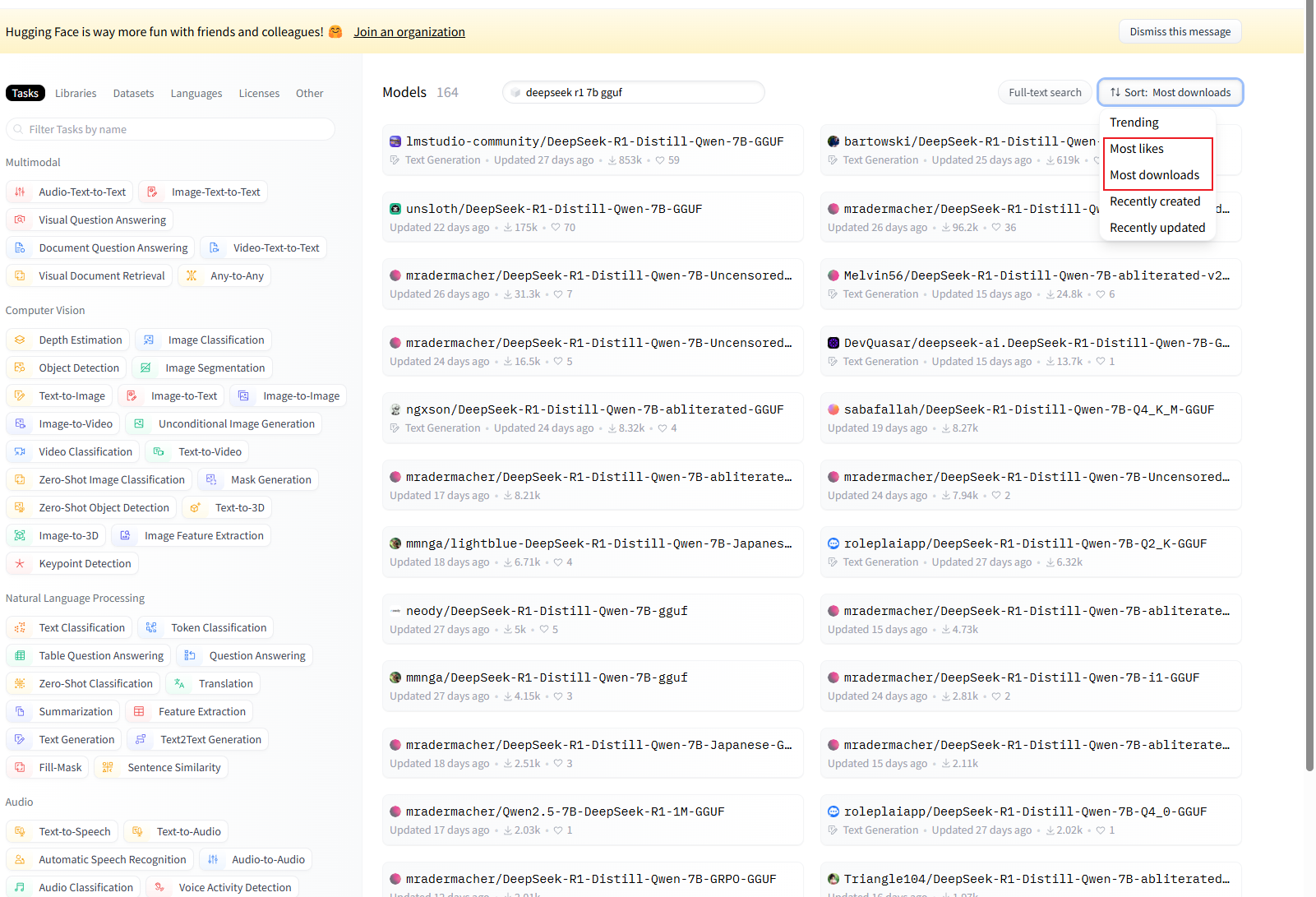Click the model search box with deepseek query
The image size is (1316, 897).
633,92
